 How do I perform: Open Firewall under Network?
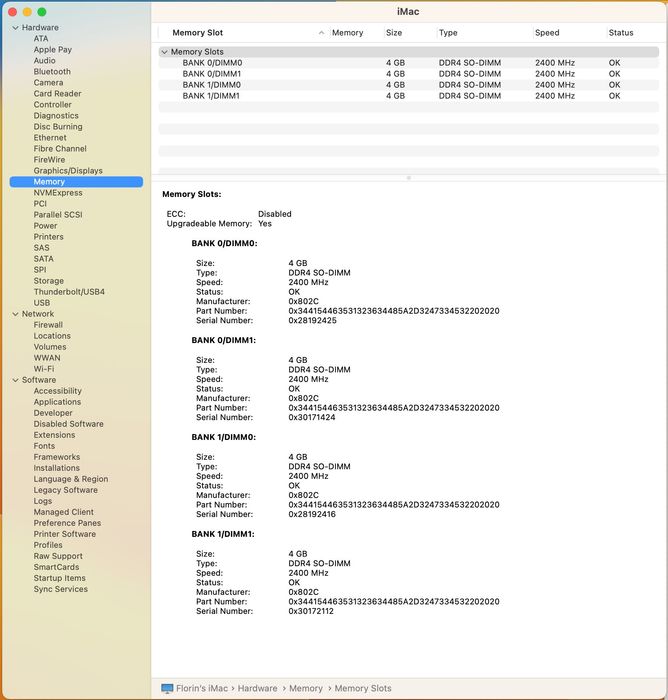tap(48, 325)
